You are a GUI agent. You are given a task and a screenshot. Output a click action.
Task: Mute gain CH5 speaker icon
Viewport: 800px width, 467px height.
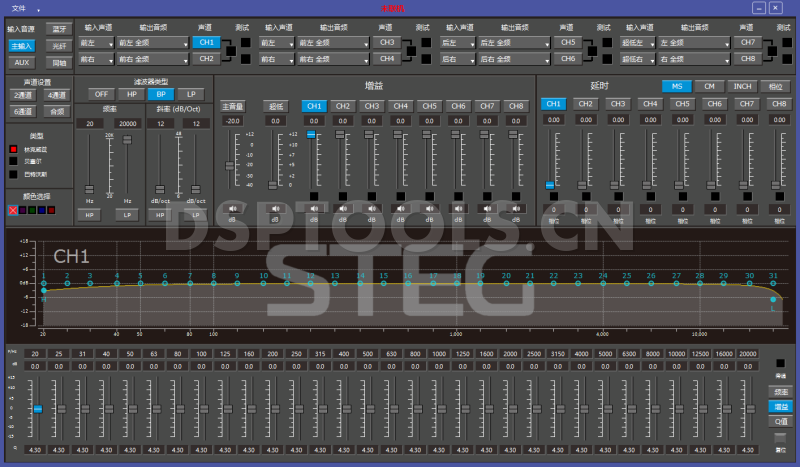[x=430, y=209]
